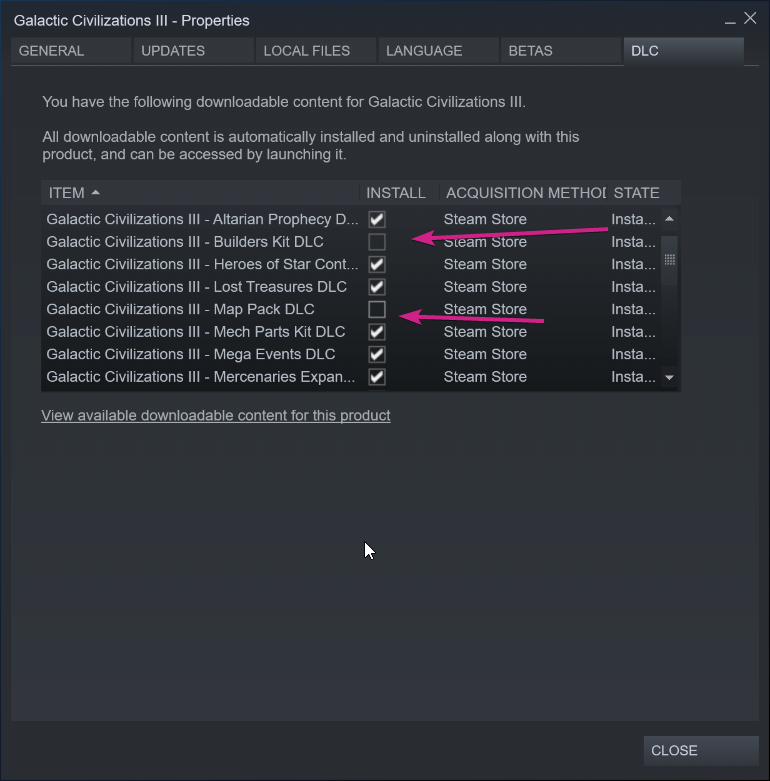Open the UPDATES tab

(192, 51)
